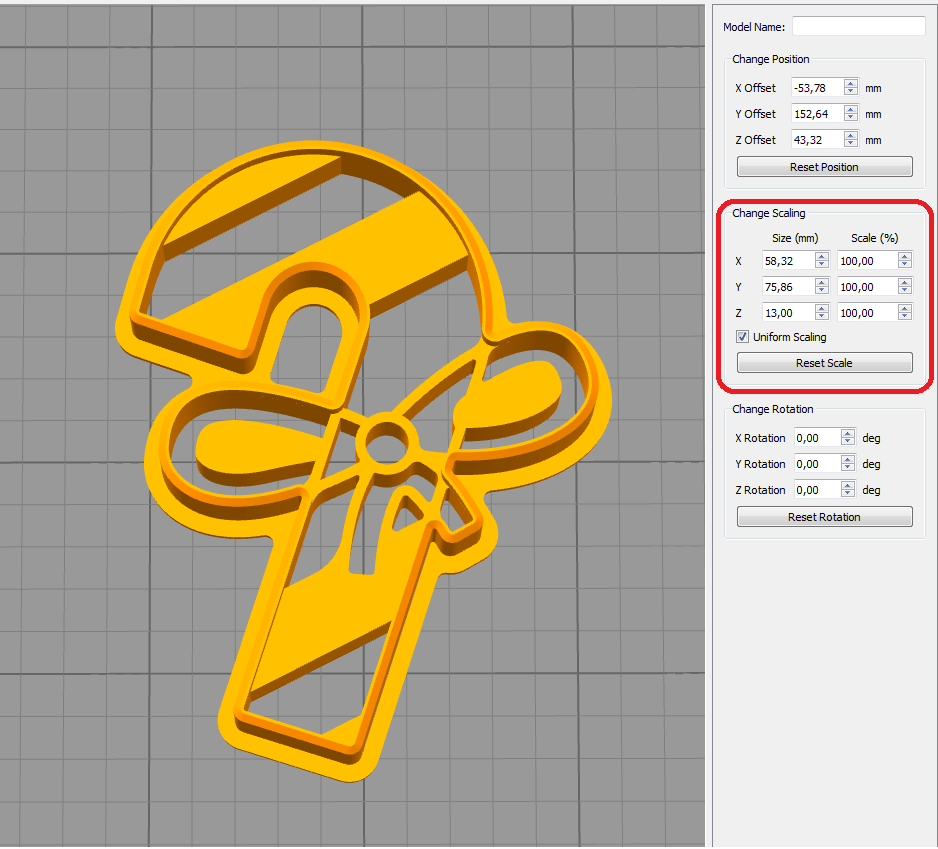Increase X Rotation with up arrow
The height and width of the screenshot is (849, 938).
(x=848, y=433)
